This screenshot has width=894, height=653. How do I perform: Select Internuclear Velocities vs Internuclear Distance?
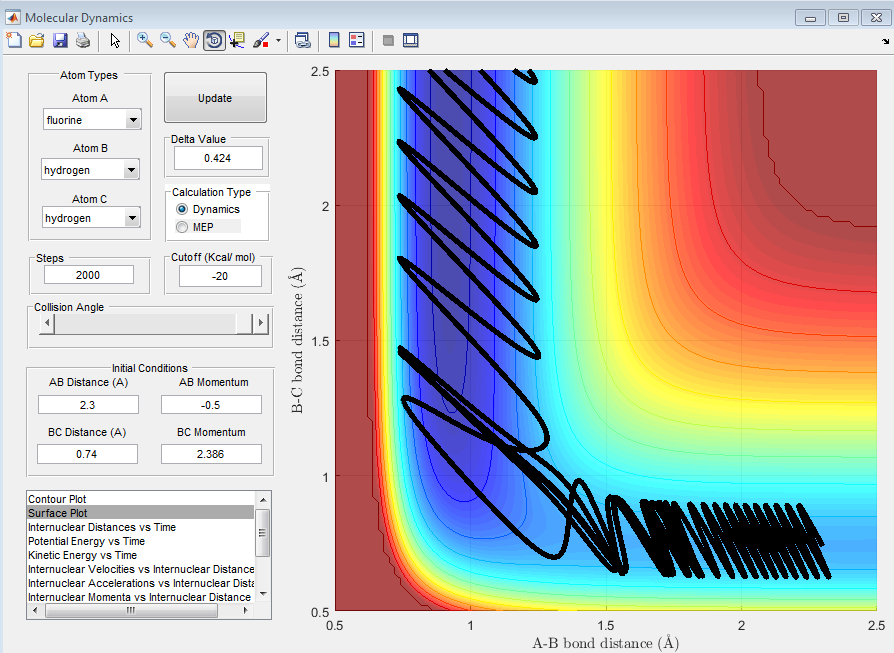point(141,569)
